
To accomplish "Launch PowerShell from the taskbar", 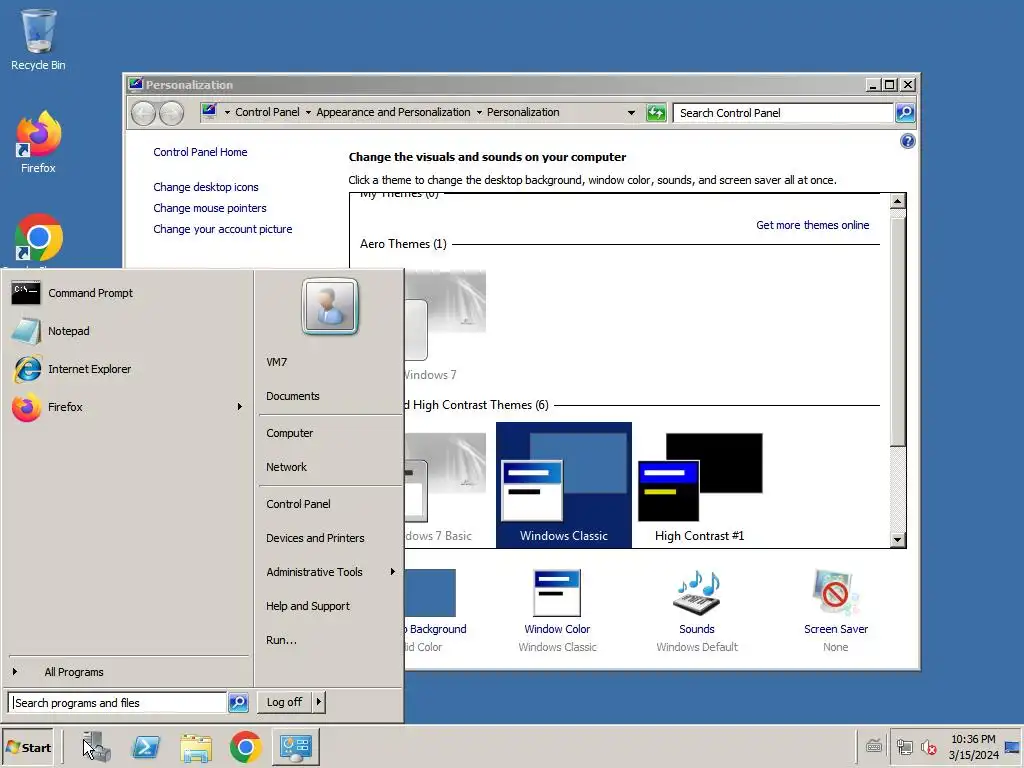I will pyautogui.click(x=146, y=747).
